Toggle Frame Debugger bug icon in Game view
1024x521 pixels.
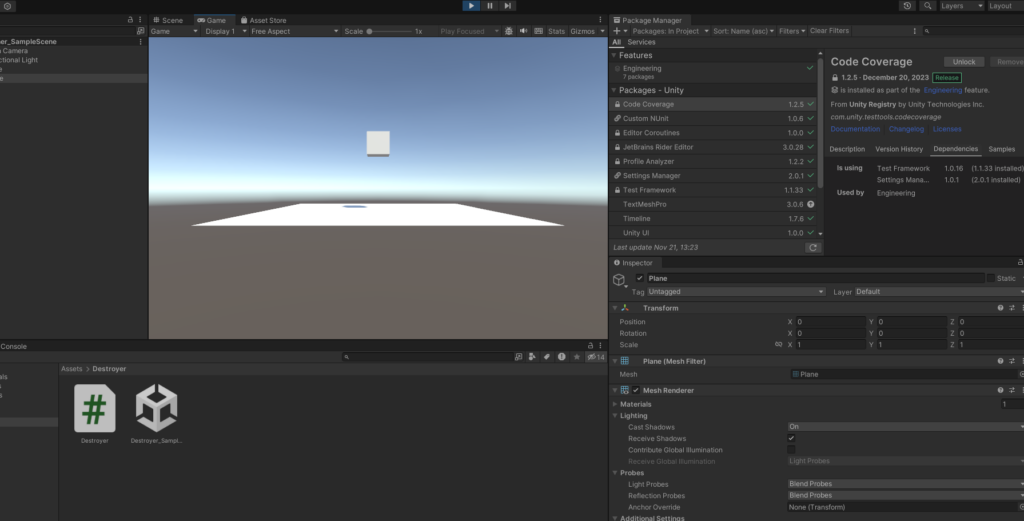509,31
